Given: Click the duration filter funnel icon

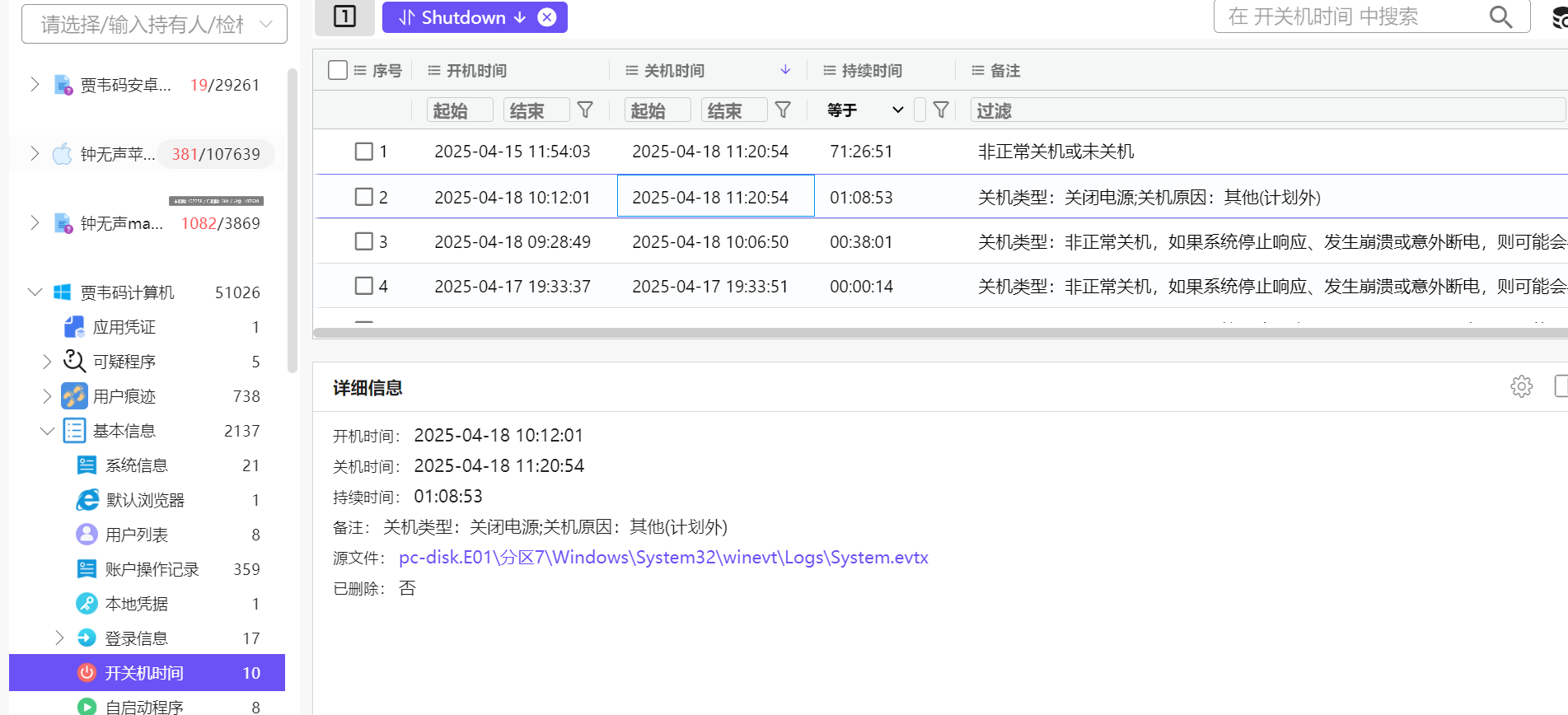Looking at the screenshot, I should point(941,110).
